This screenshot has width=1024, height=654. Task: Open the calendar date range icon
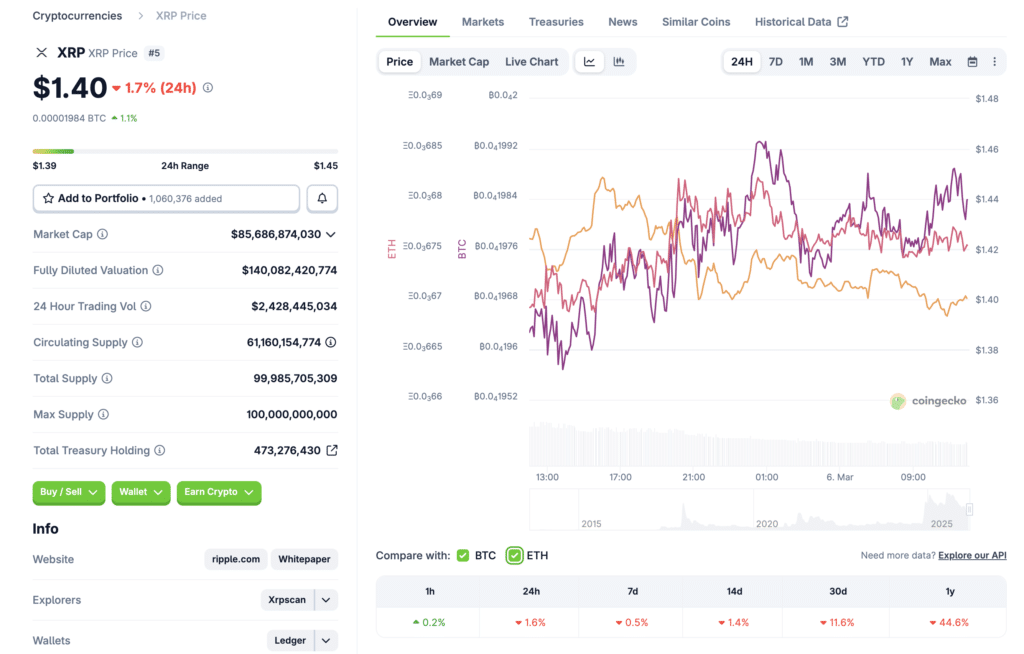tap(972, 61)
